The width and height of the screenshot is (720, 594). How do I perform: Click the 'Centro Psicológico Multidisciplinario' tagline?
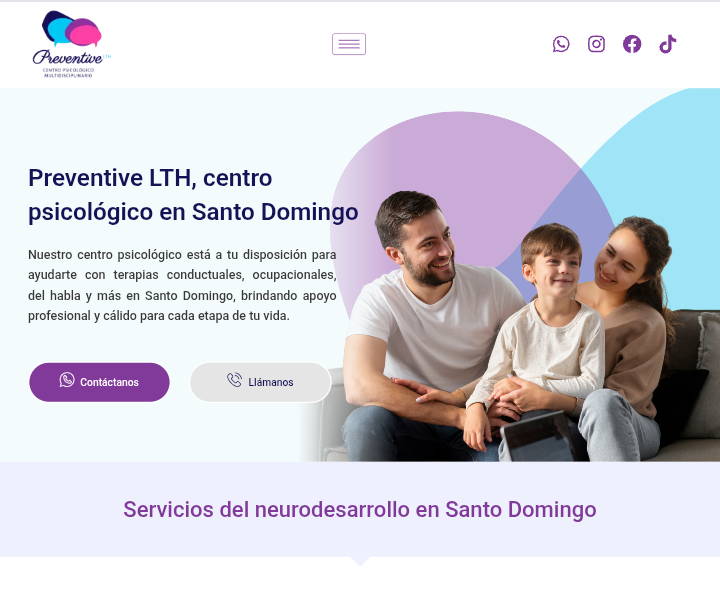point(68,73)
